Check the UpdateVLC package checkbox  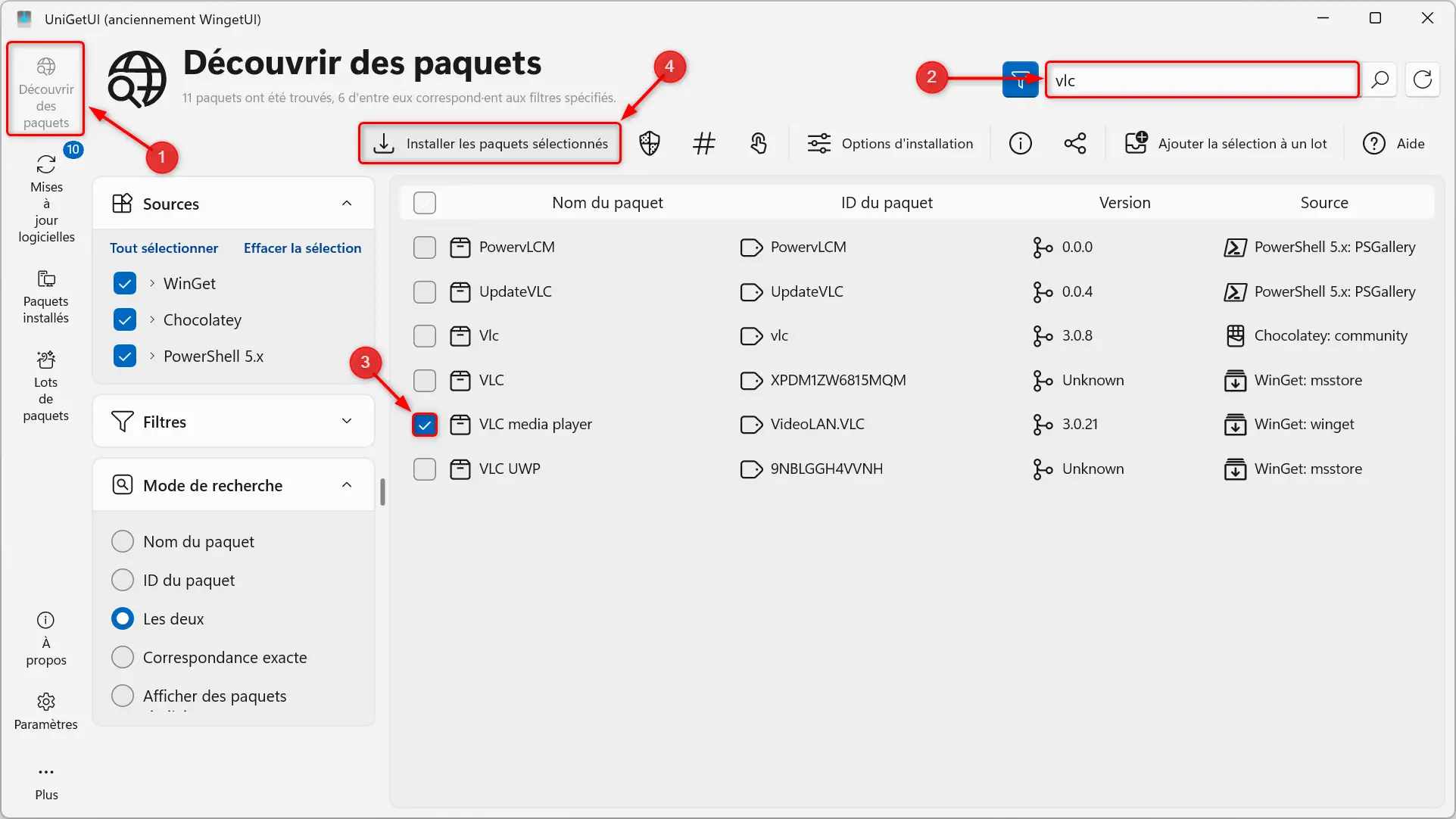[425, 291]
